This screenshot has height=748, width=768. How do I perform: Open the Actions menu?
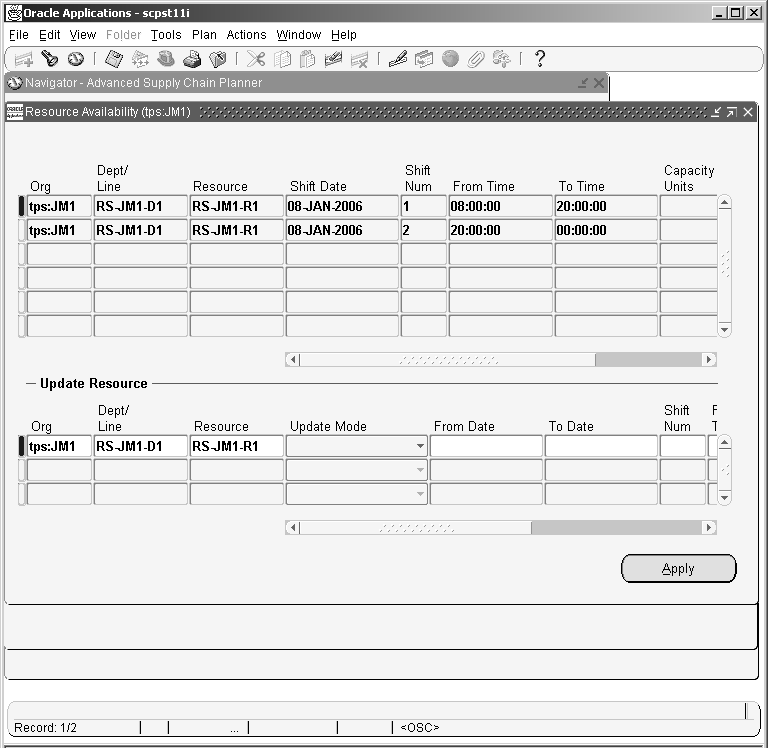point(246,35)
